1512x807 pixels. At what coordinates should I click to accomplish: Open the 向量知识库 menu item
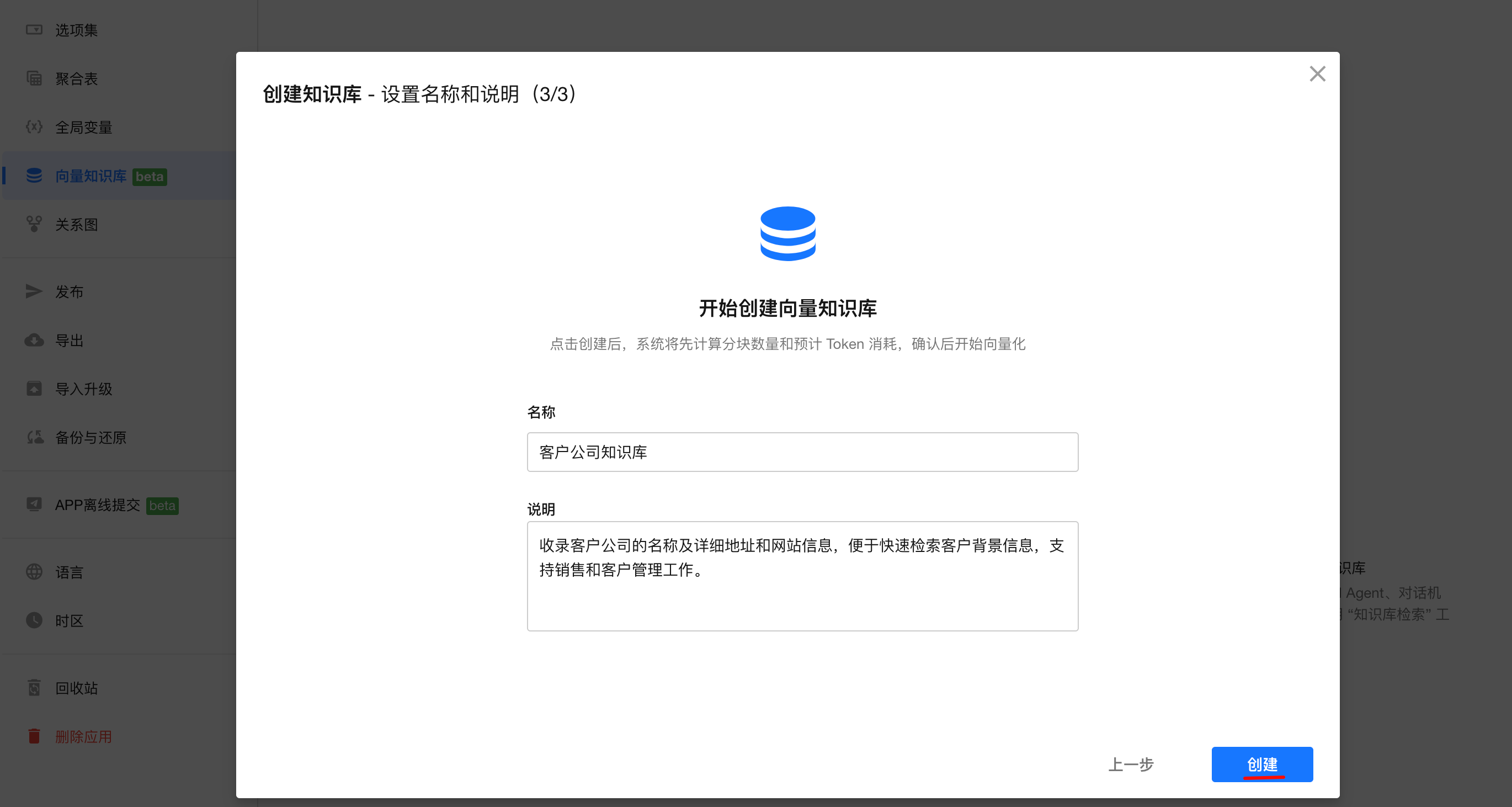pos(91,176)
